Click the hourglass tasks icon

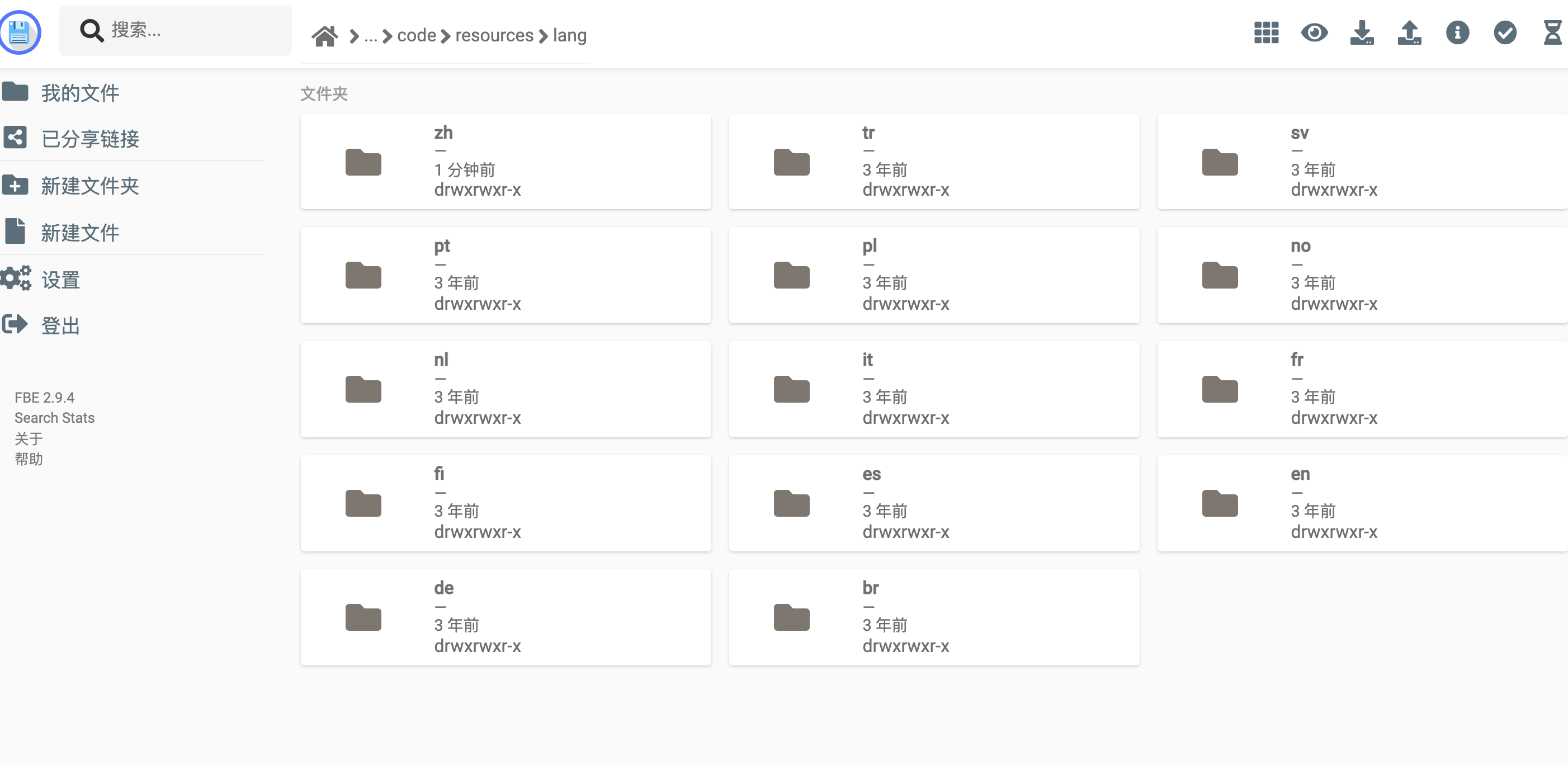[x=1553, y=34]
